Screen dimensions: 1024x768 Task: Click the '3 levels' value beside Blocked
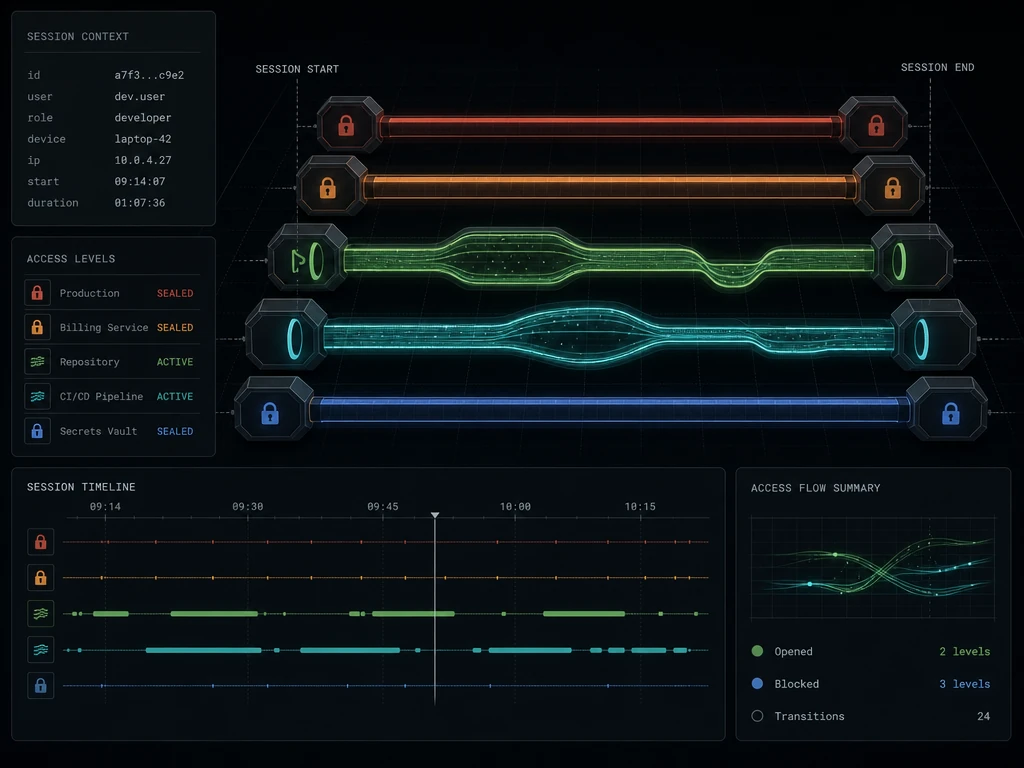[965, 684]
